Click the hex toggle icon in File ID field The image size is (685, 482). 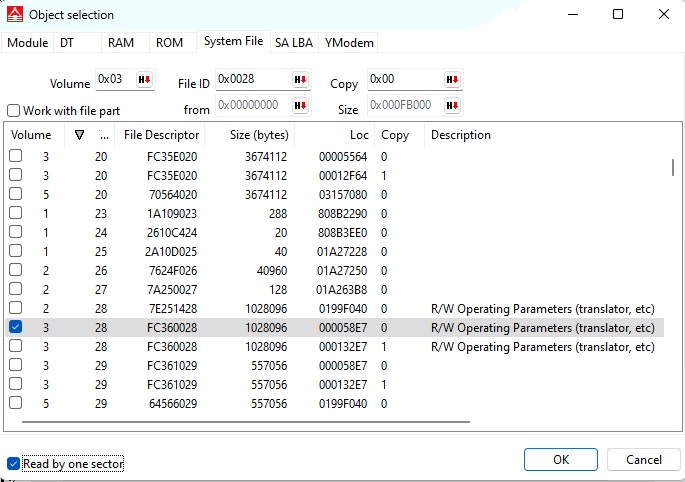click(301, 80)
